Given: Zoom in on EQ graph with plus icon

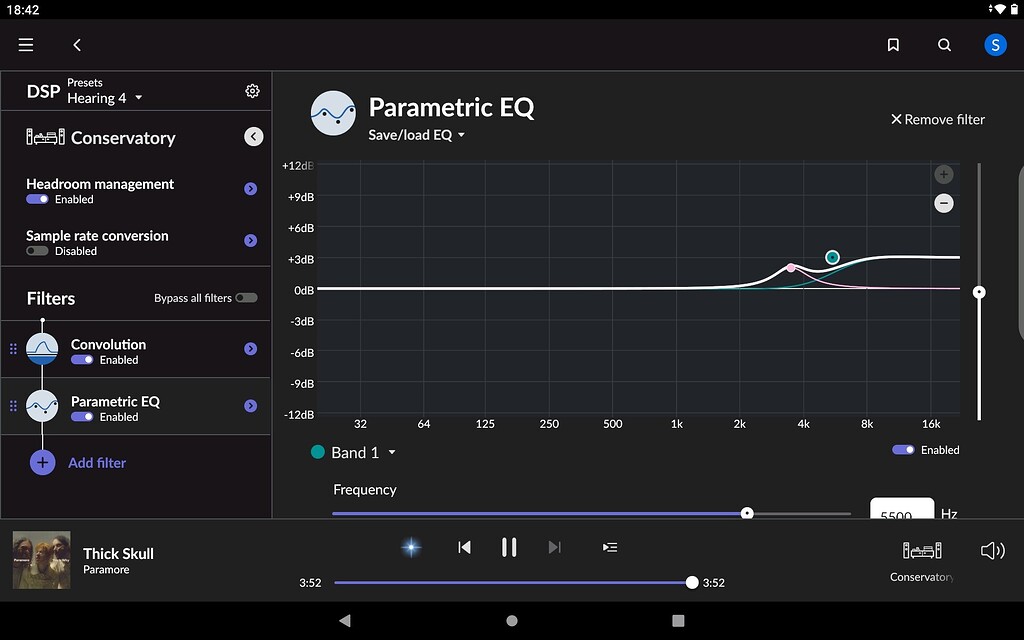Looking at the screenshot, I should point(943,173).
